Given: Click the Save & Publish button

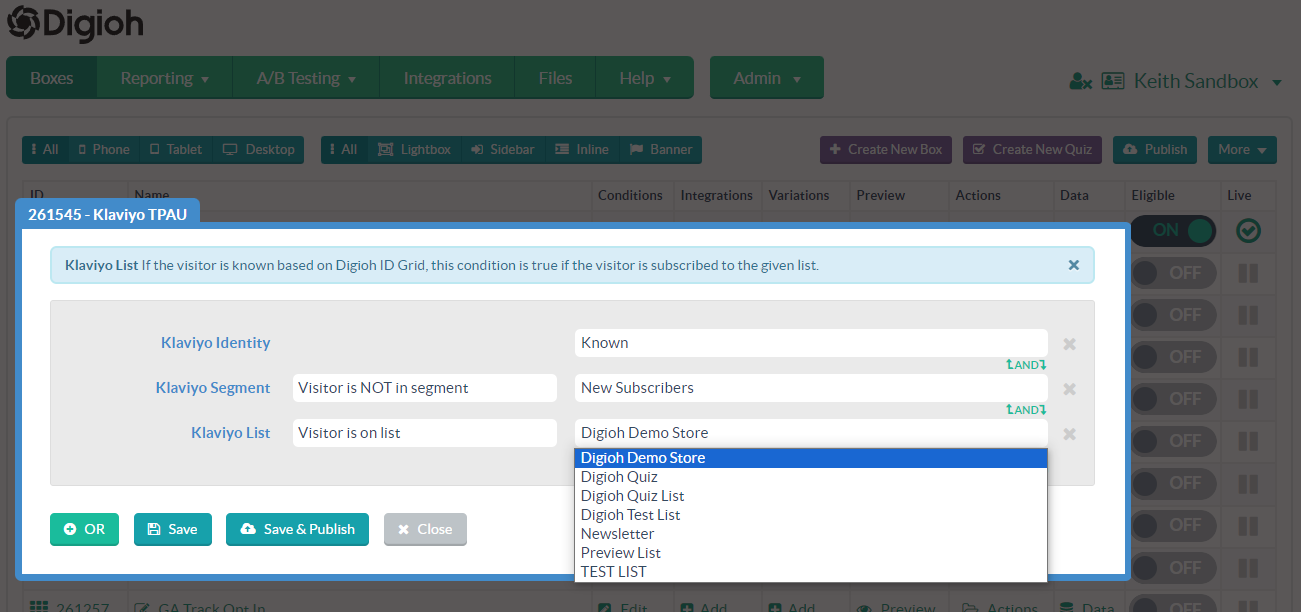Looking at the screenshot, I should point(297,529).
